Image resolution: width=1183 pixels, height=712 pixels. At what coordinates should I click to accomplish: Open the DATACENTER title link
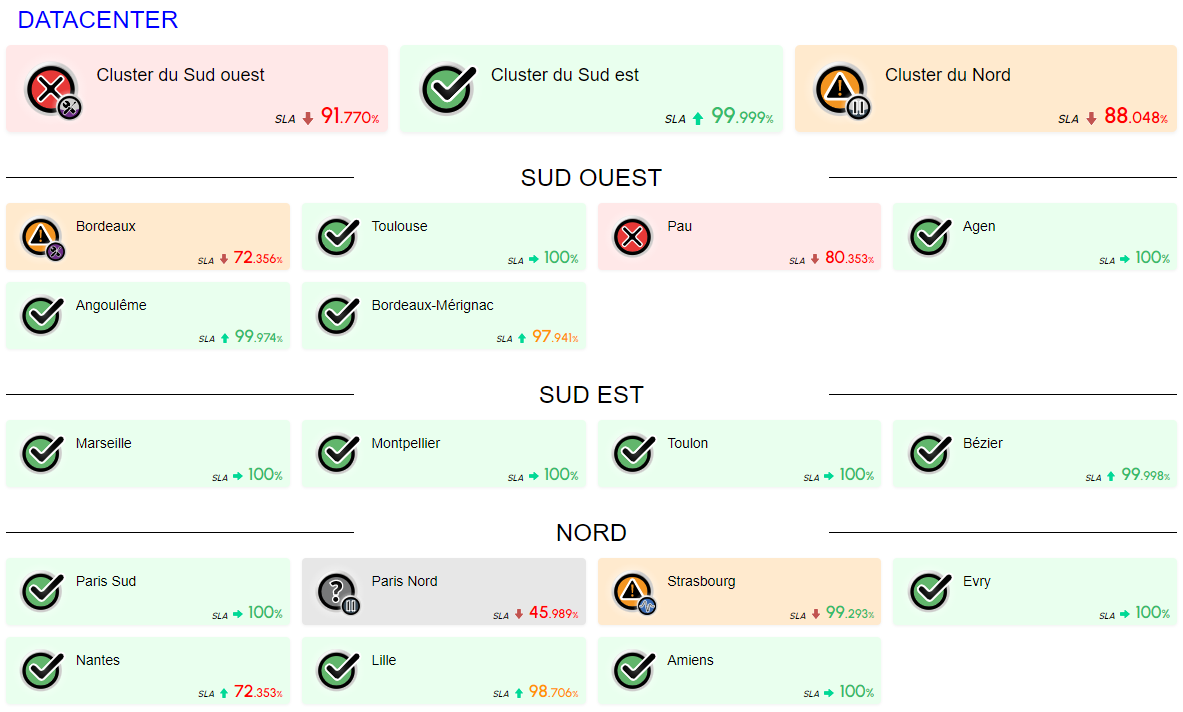click(x=98, y=20)
